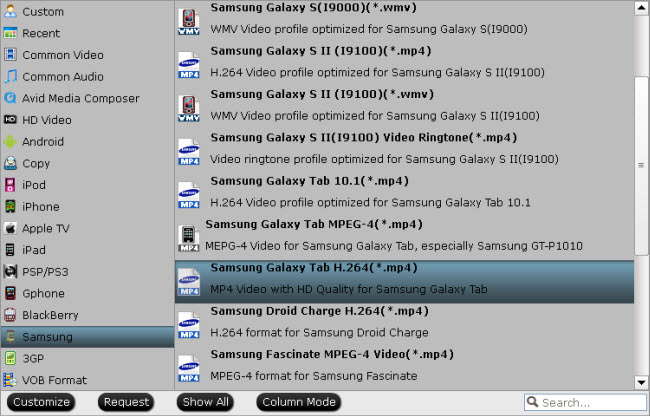This screenshot has width=650, height=416.
Task: Click the iPhone device icon
Action: [10, 206]
